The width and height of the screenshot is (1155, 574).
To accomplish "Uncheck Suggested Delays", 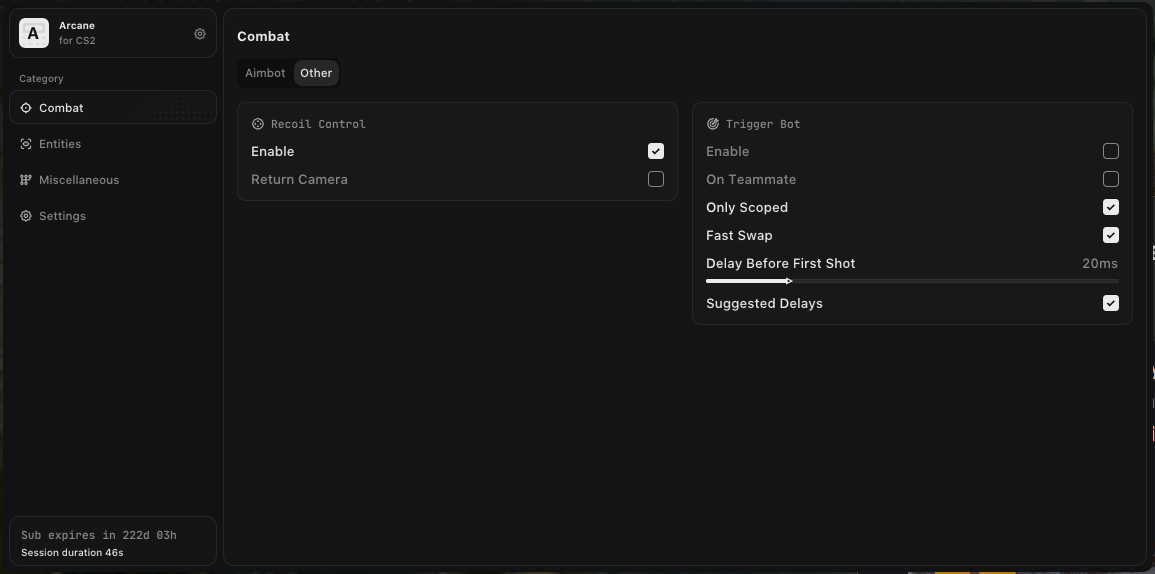I will pyautogui.click(x=1111, y=303).
